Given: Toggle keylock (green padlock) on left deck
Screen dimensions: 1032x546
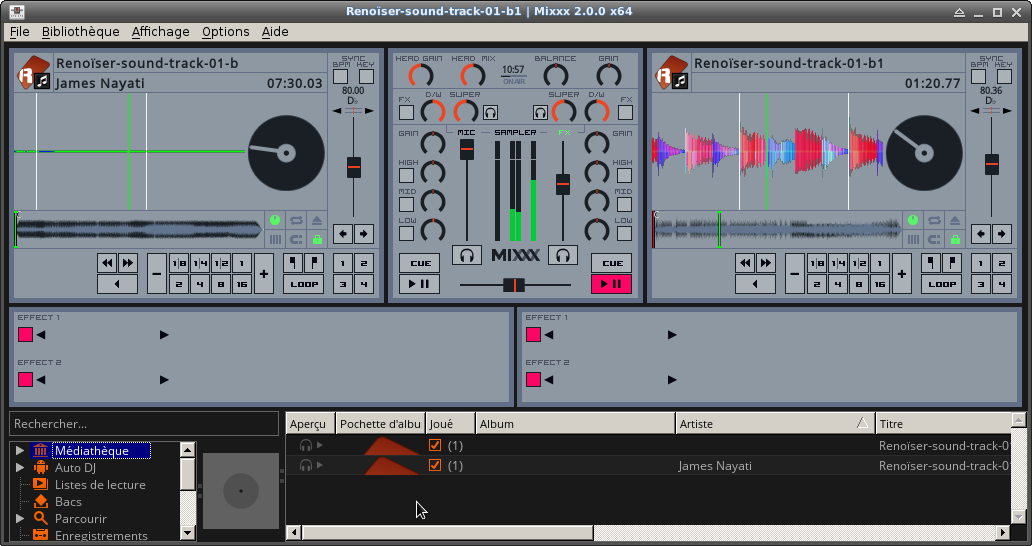Looking at the screenshot, I should [317, 239].
